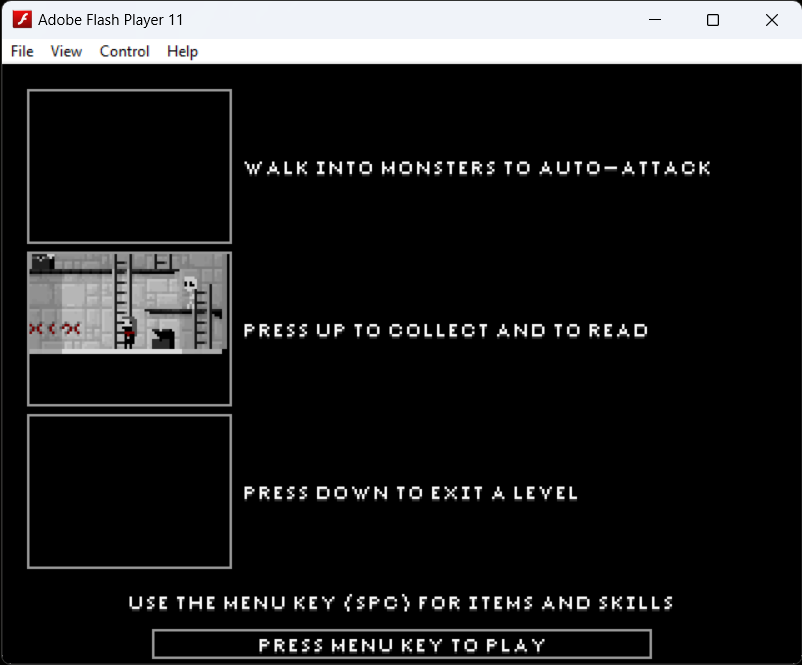Screen dimensions: 802x665
Task: Click the "Press up to collect and to read" text
Action: [445, 330]
